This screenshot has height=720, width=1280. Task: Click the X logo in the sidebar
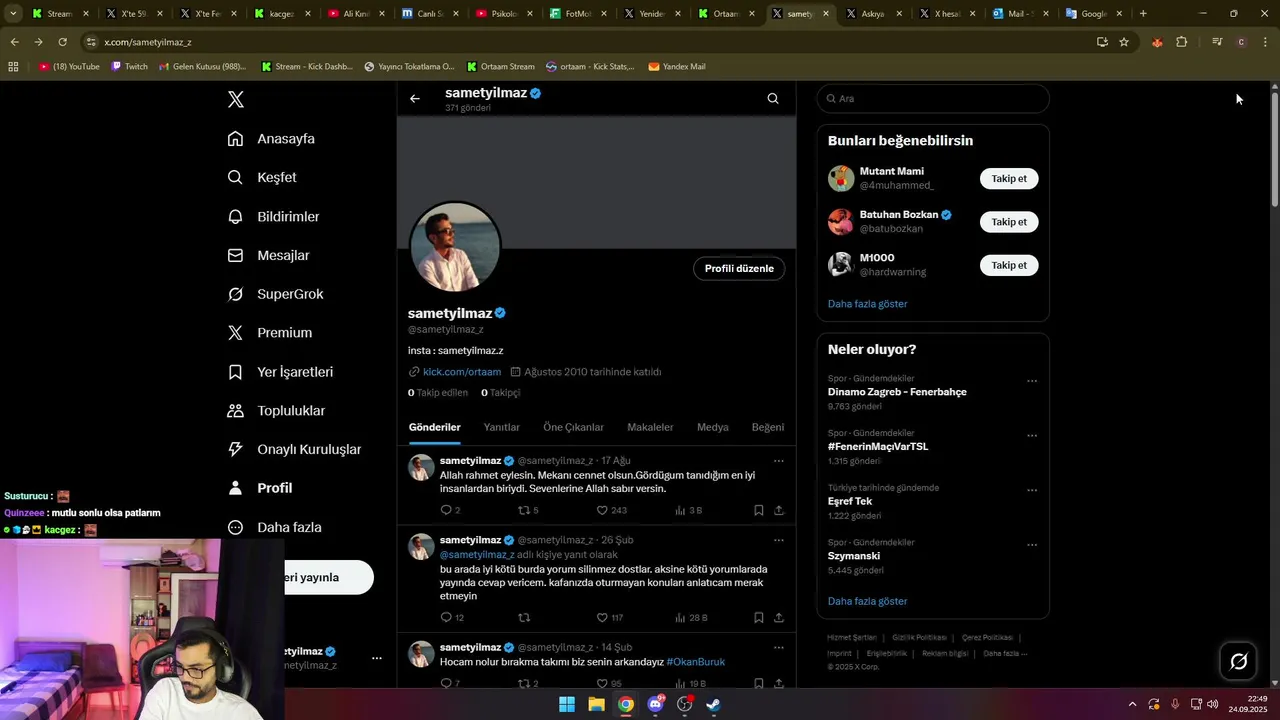[x=236, y=99]
